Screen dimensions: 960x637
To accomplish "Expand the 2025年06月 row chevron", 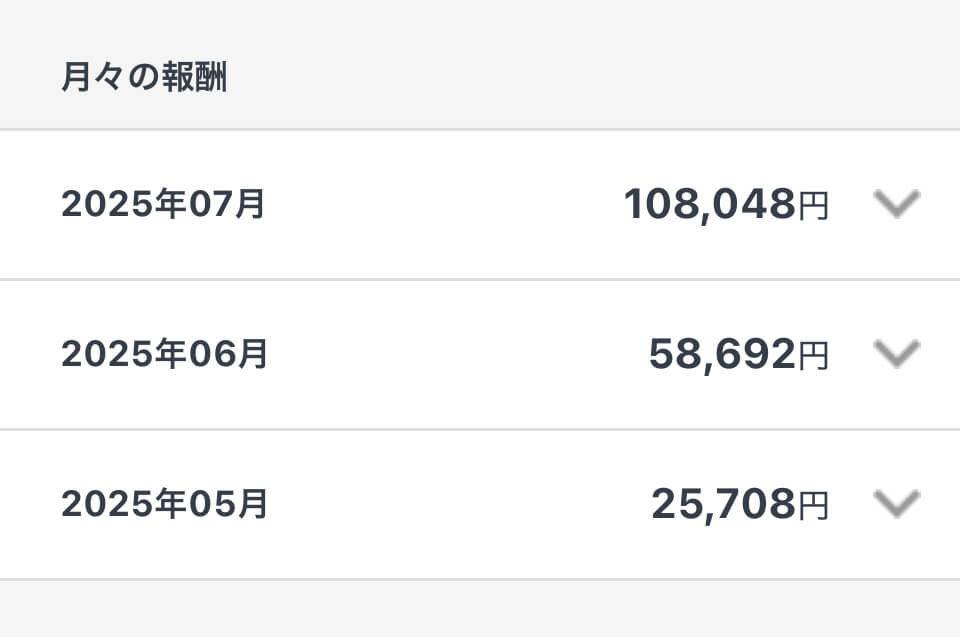I will (896, 354).
